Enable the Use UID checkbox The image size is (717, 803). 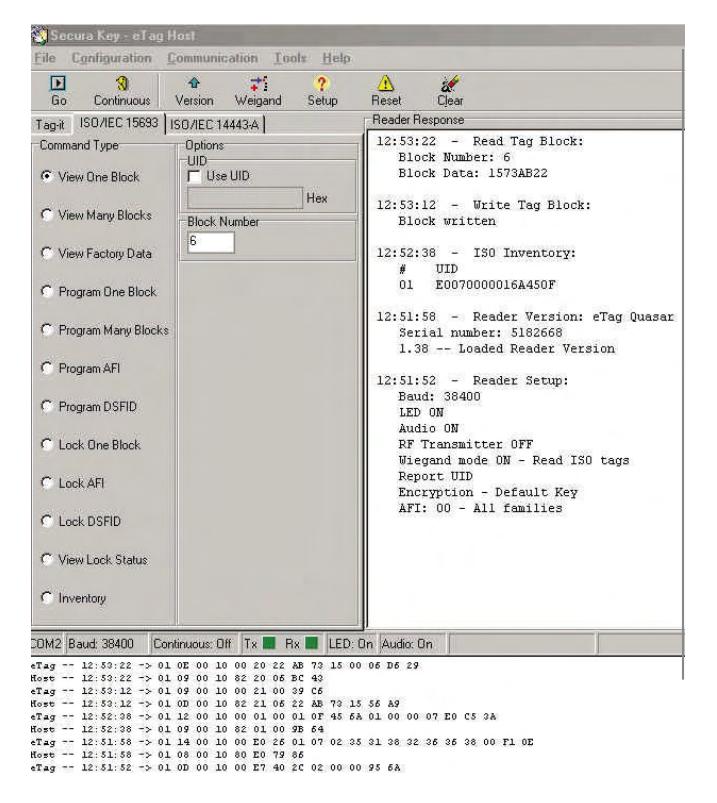(x=194, y=176)
